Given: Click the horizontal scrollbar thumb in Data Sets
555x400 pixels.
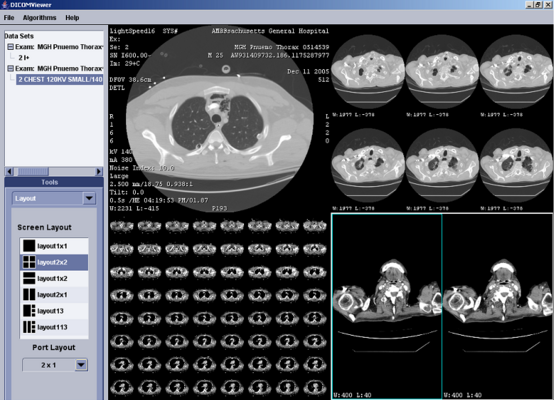Looking at the screenshot, I should click(x=31, y=172).
